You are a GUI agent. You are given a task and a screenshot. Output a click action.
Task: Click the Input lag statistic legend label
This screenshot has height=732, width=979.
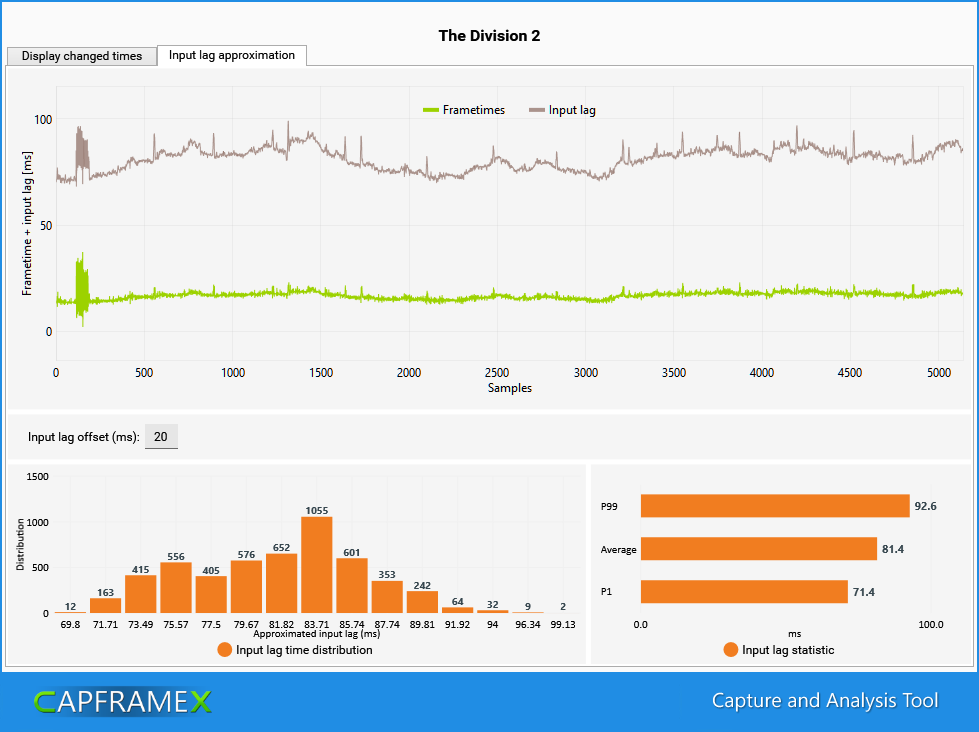coord(788,650)
